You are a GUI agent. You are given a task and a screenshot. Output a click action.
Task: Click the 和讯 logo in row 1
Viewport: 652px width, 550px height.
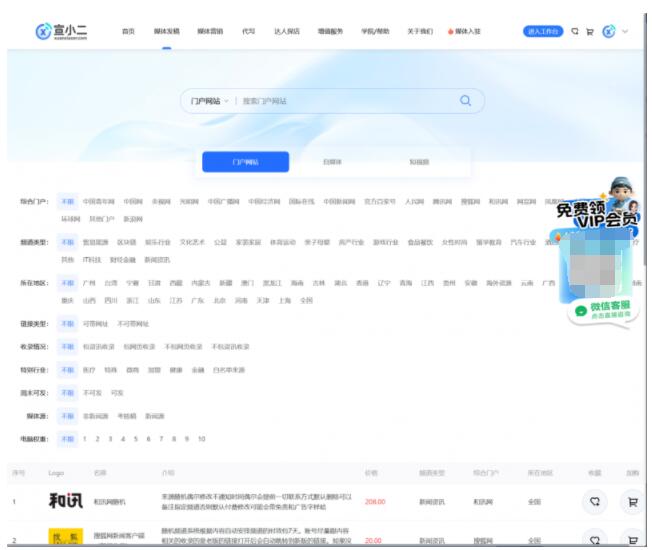pos(66,501)
